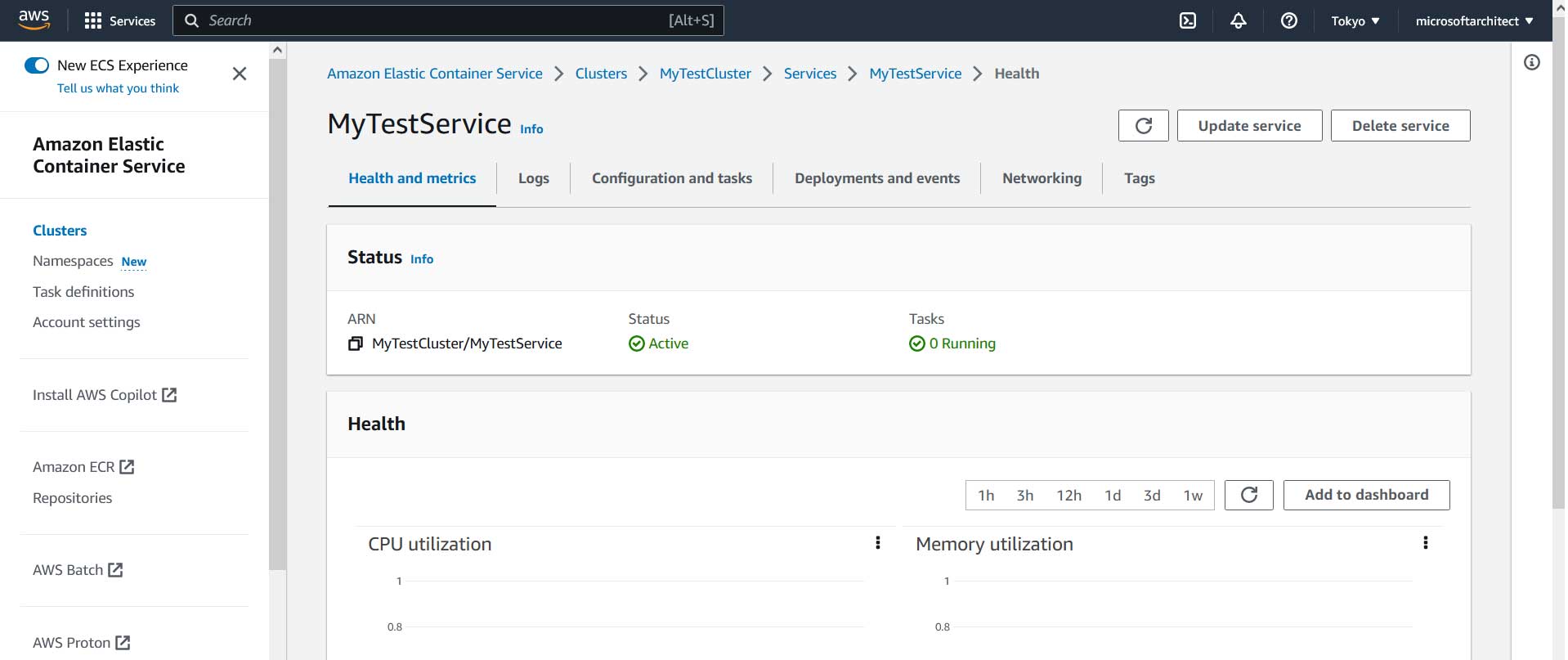The image size is (1568, 660).
Task: Switch to the Health and metrics tab
Action: pyautogui.click(x=412, y=178)
